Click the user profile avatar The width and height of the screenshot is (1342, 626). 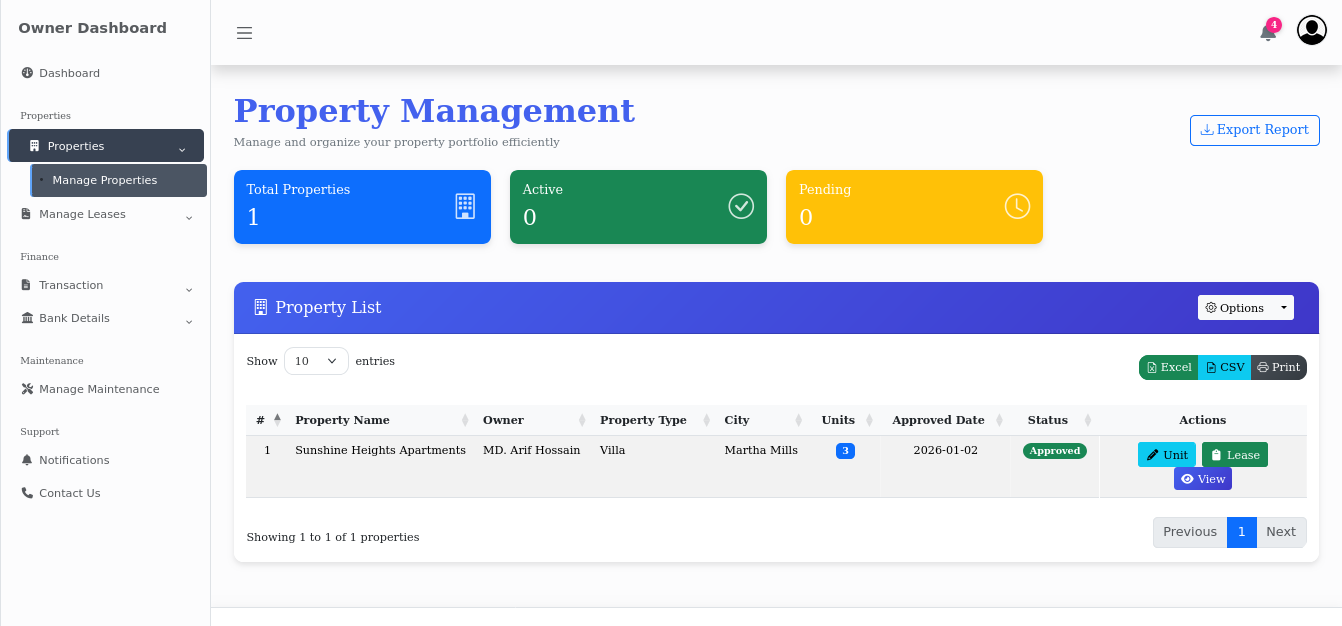(1311, 31)
